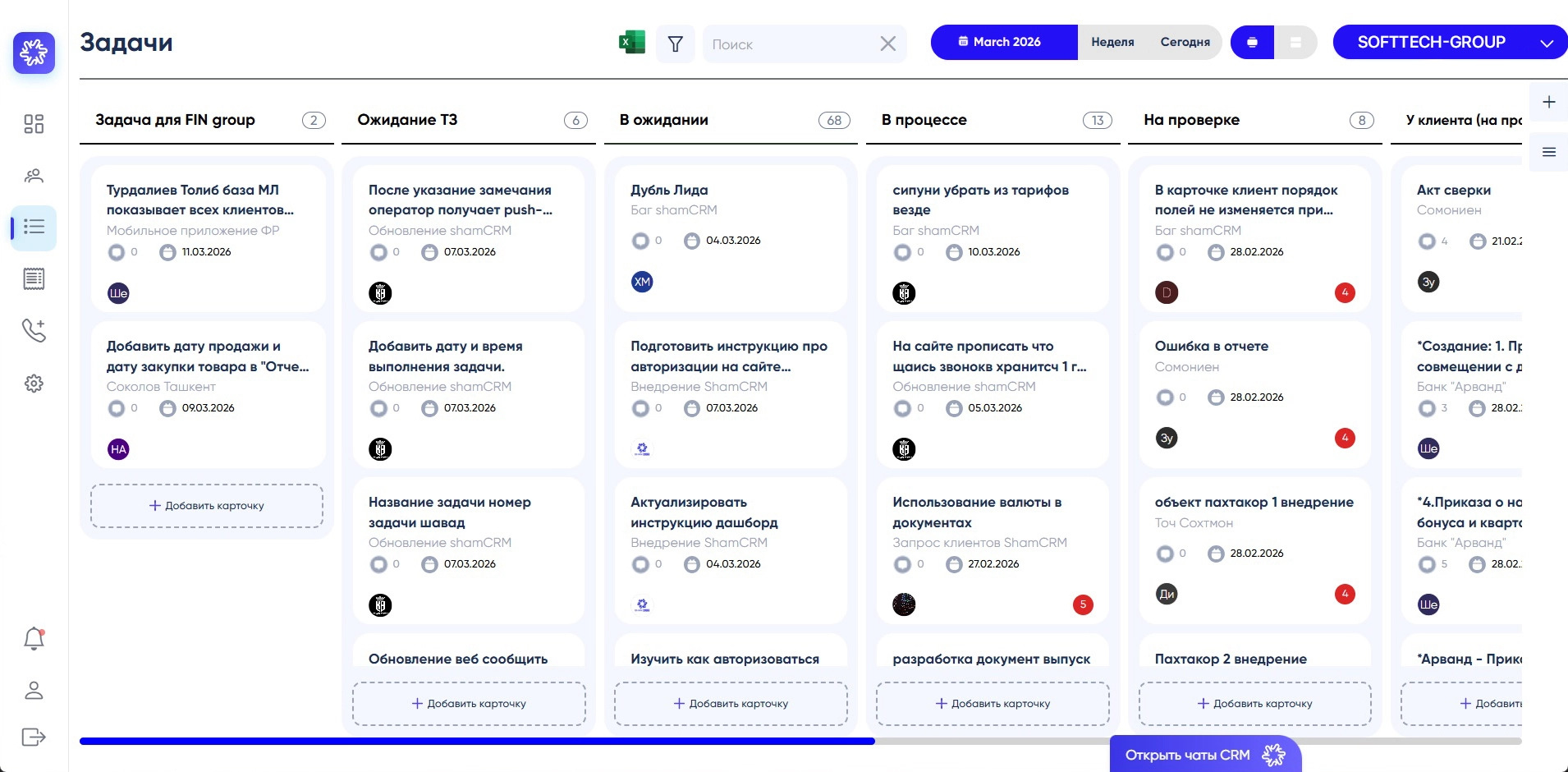The height and width of the screenshot is (772, 1568).
Task: Switch to kanban board view toggle
Action: [1252, 43]
